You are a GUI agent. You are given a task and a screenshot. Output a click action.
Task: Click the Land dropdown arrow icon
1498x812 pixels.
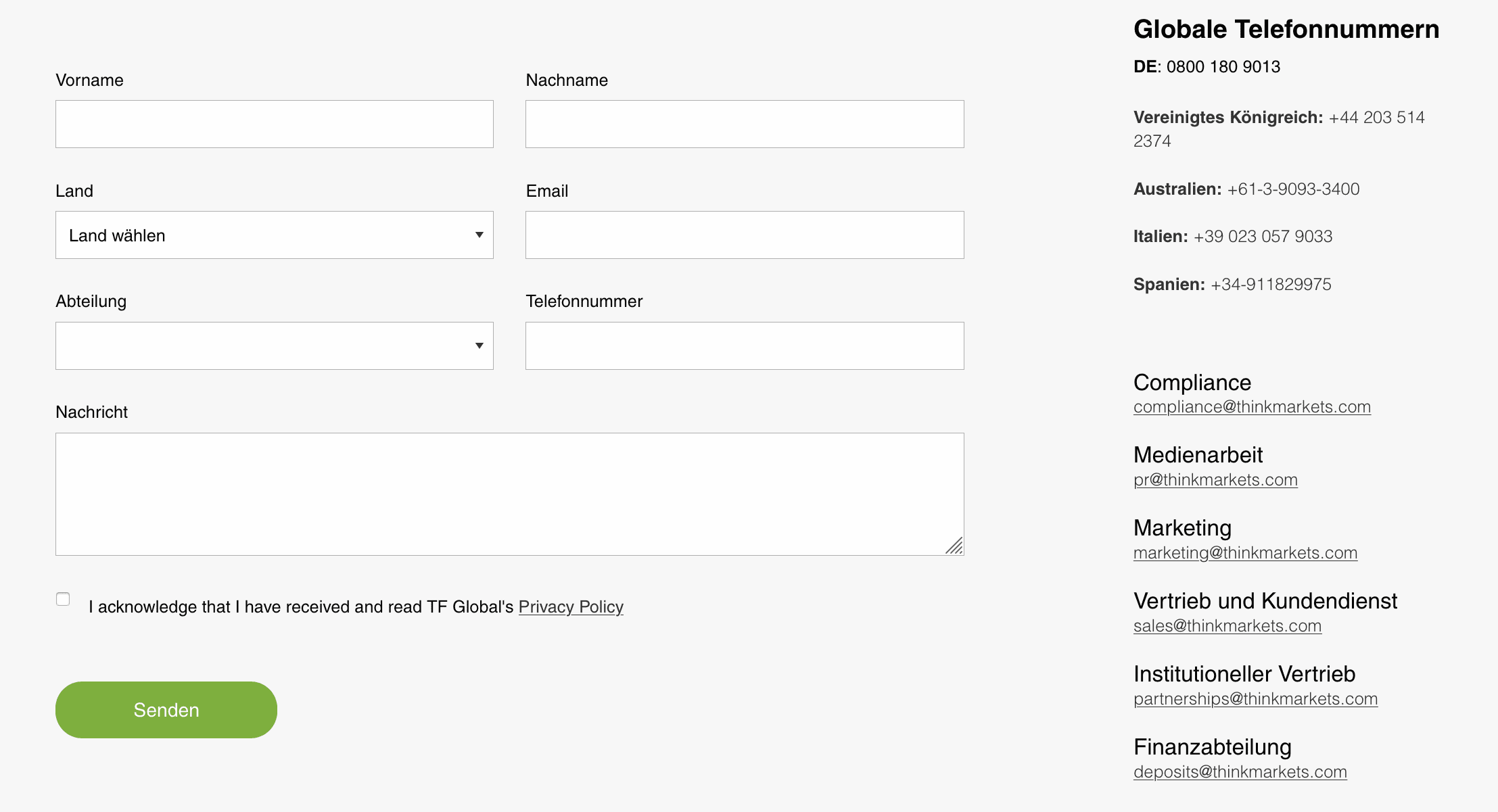(479, 235)
